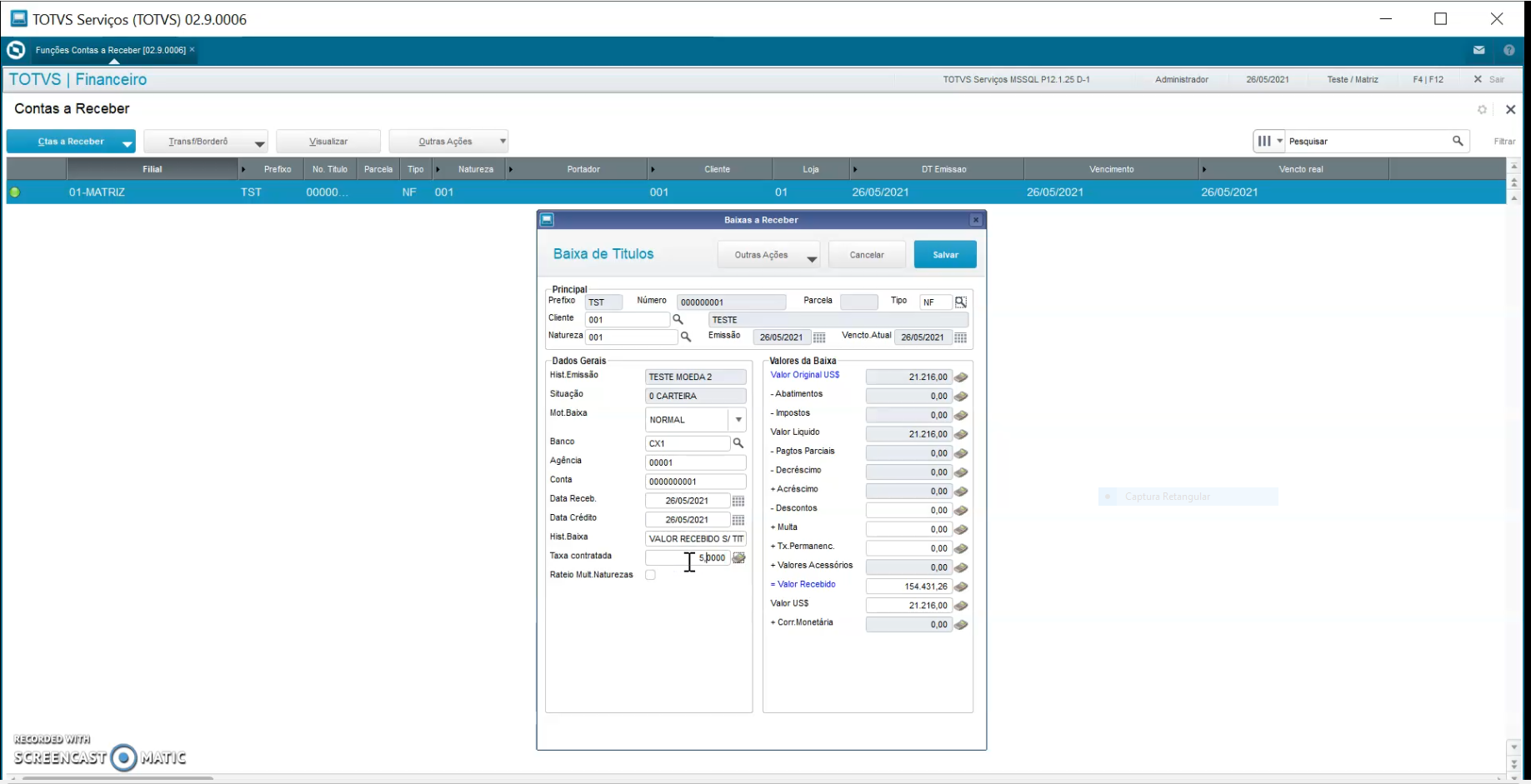This screenshot has height=784, width=1531.
Task: Sort by Cliente column header
Action: click(717, 169)
